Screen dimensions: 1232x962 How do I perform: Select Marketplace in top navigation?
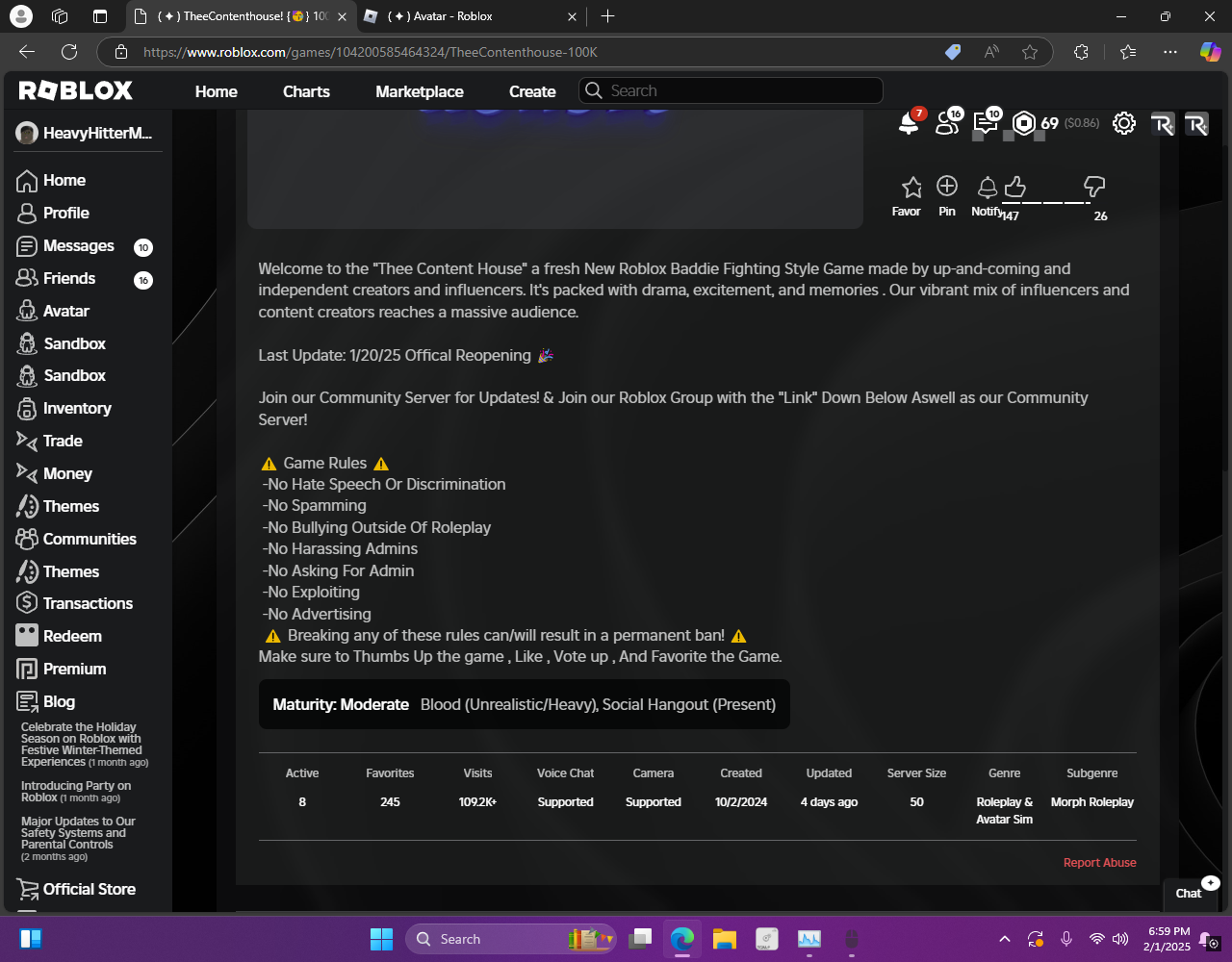click(420, 91)
